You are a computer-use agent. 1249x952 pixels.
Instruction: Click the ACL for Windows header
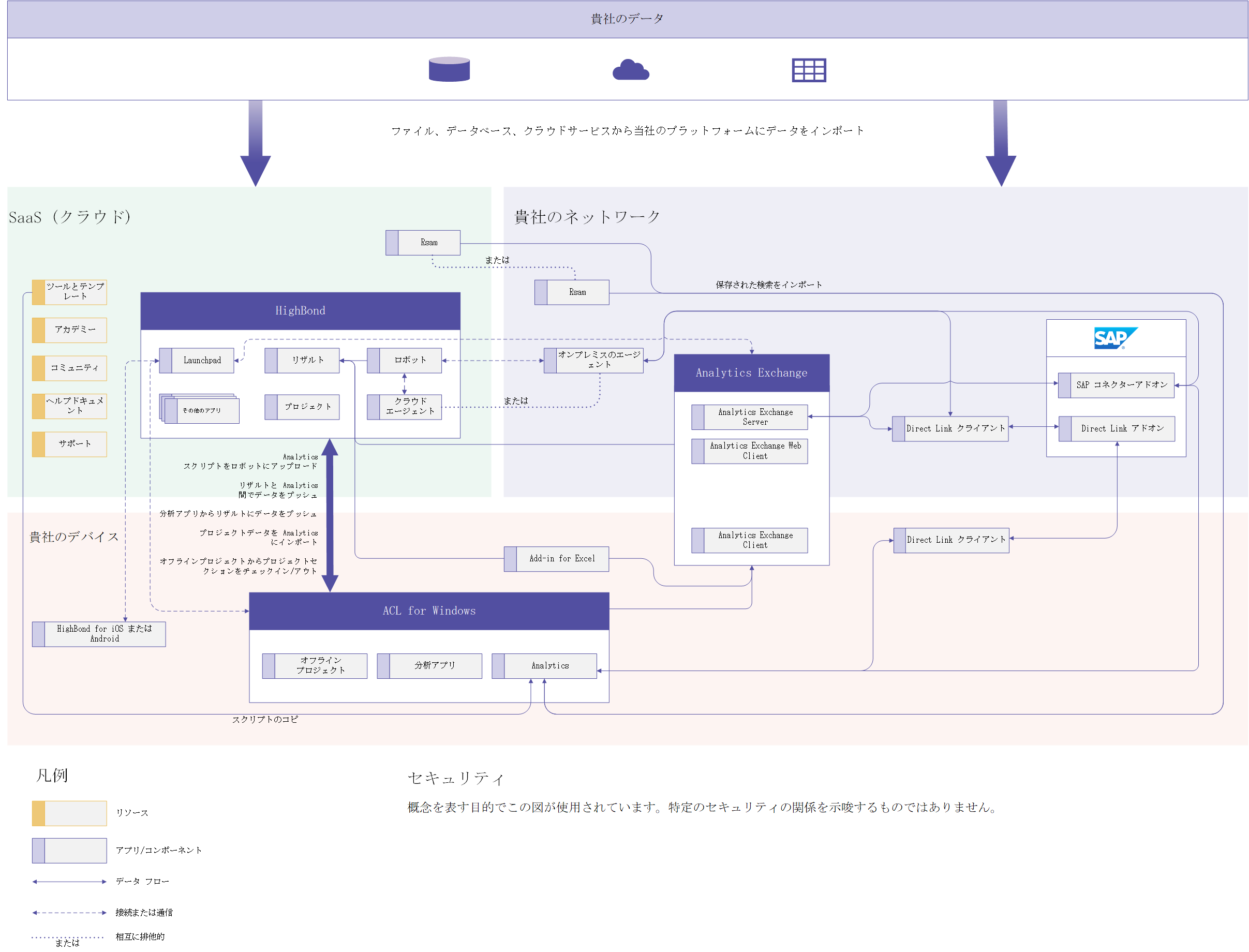pos(428,611)
